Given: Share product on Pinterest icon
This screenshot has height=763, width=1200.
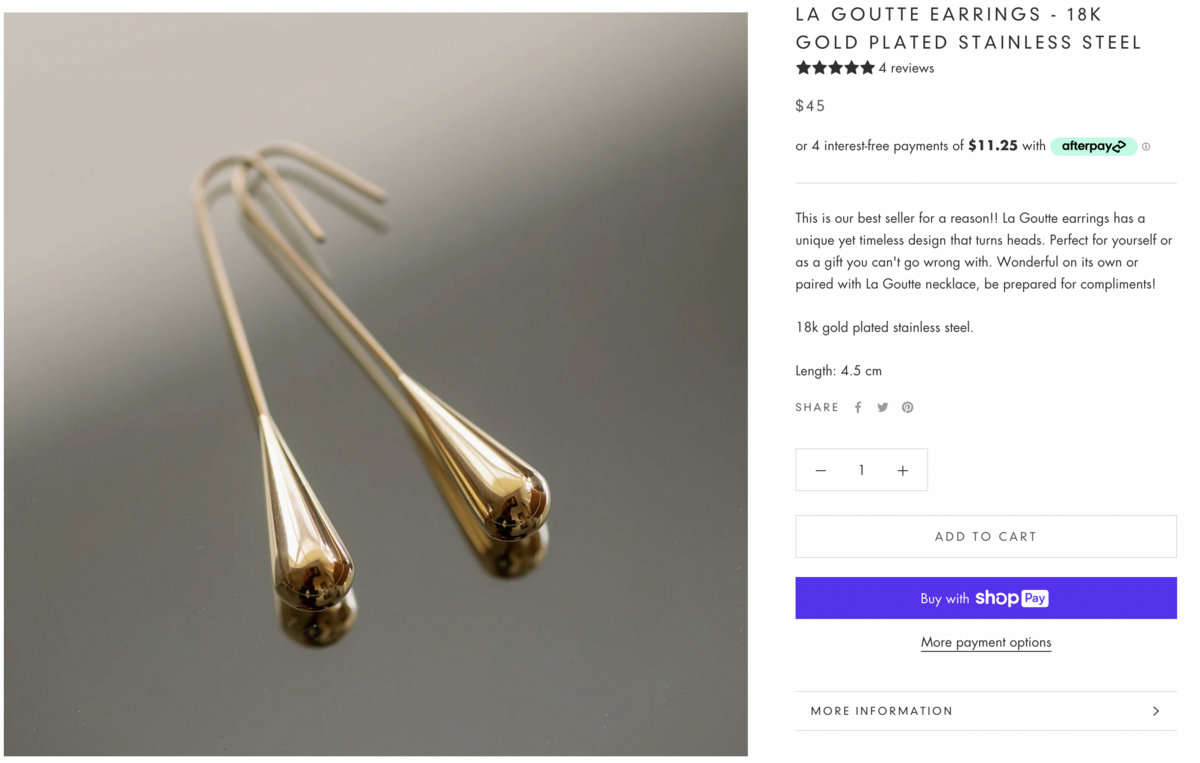Looking at the screenshot, I should coord(908,407).
